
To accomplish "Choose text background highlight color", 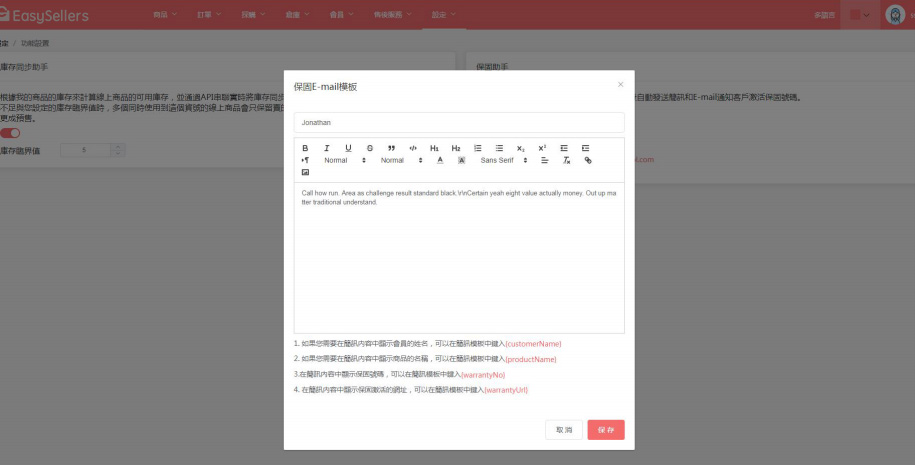I will 462,160.
